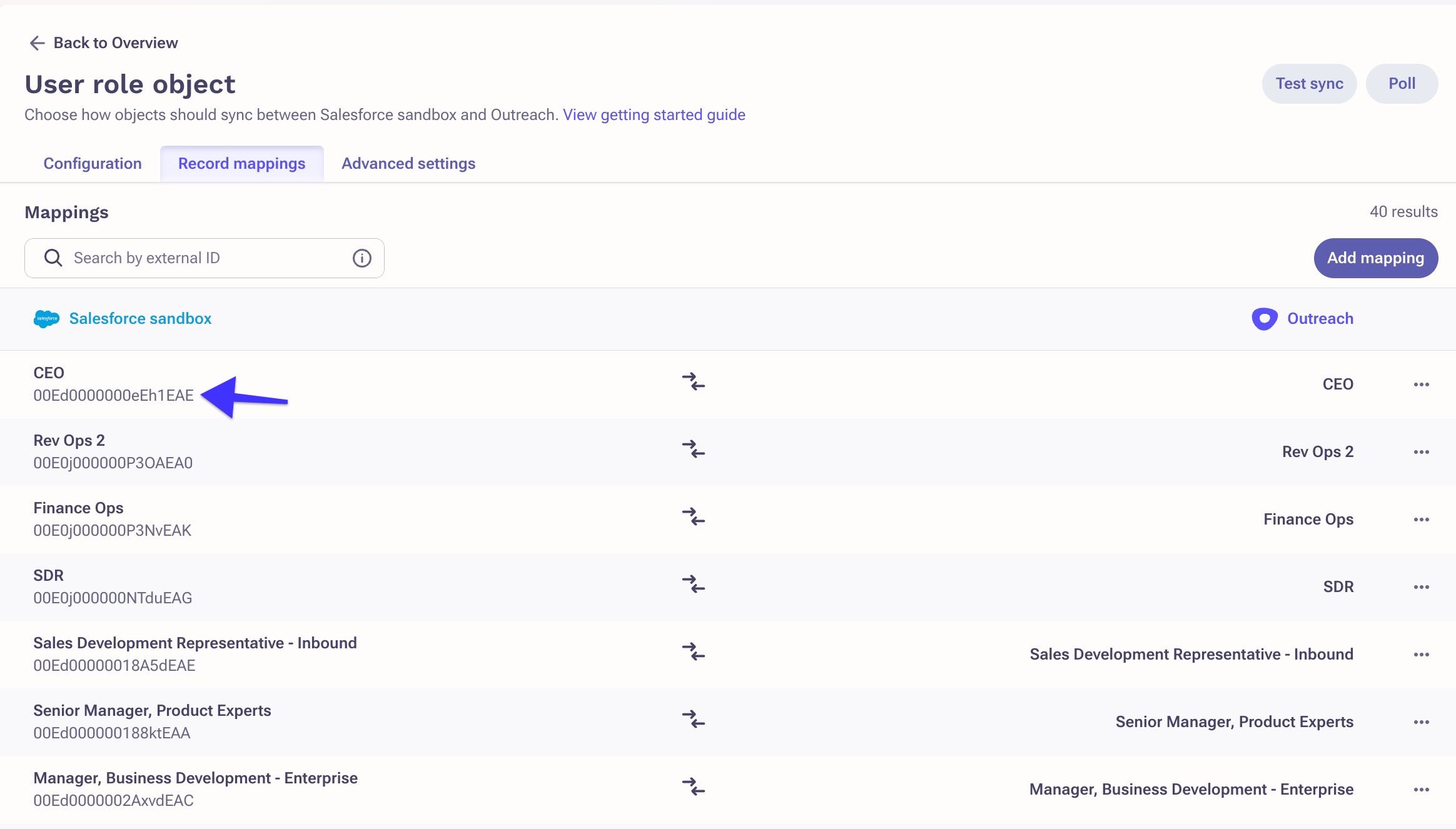Click sync arrows icon for Finance Ops

coord(693,516)
